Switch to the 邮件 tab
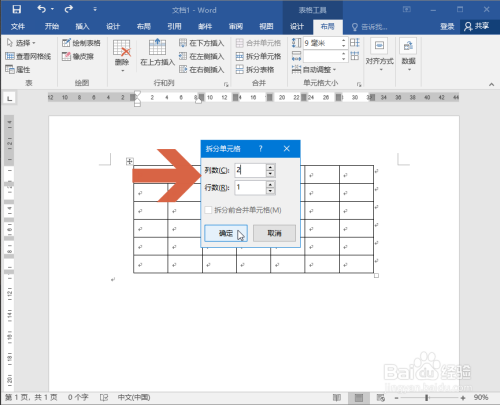The width and height of the screenshot is (500, 405). (x=205, y=27)
